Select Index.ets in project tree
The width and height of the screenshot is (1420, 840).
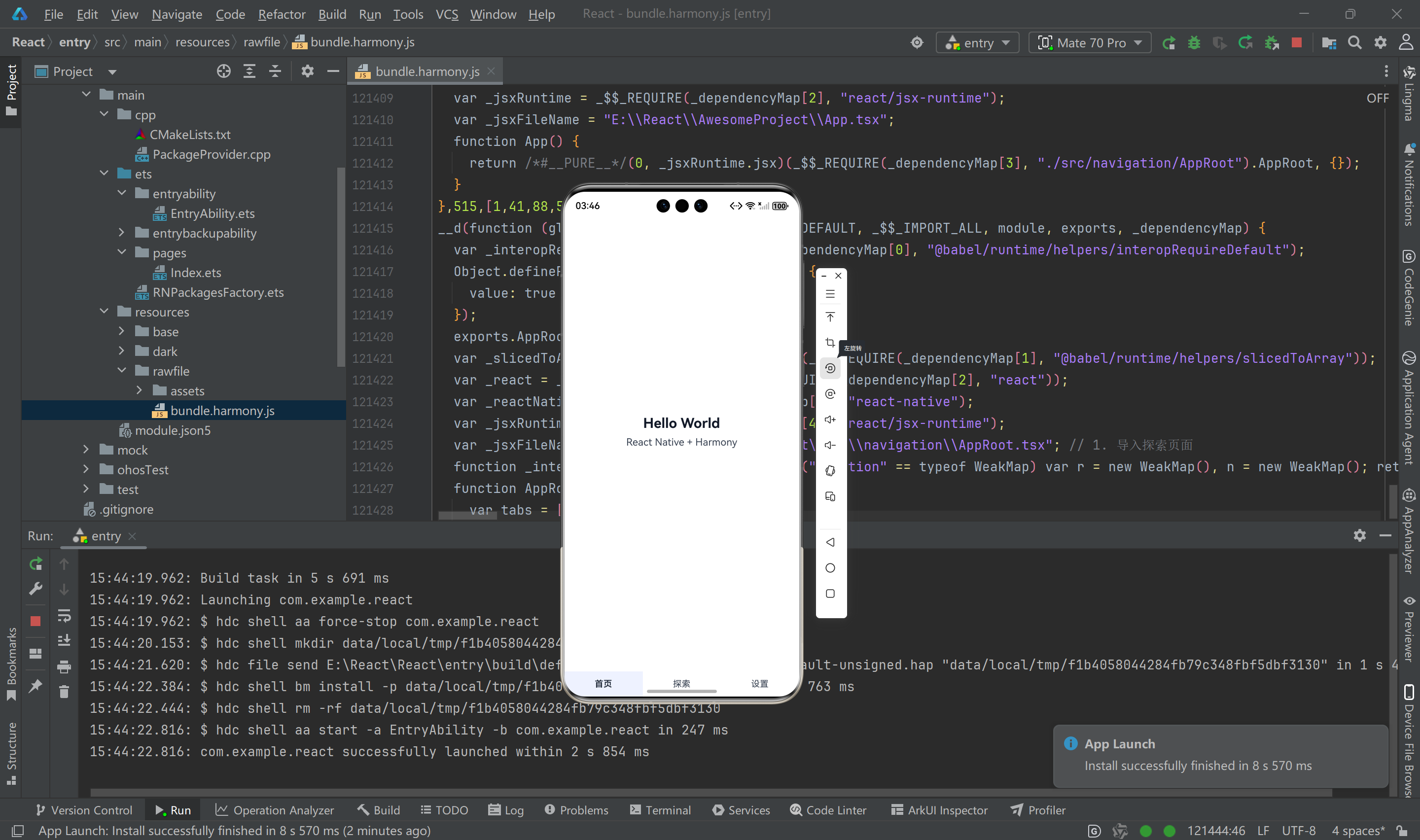(x=195, y=272)
